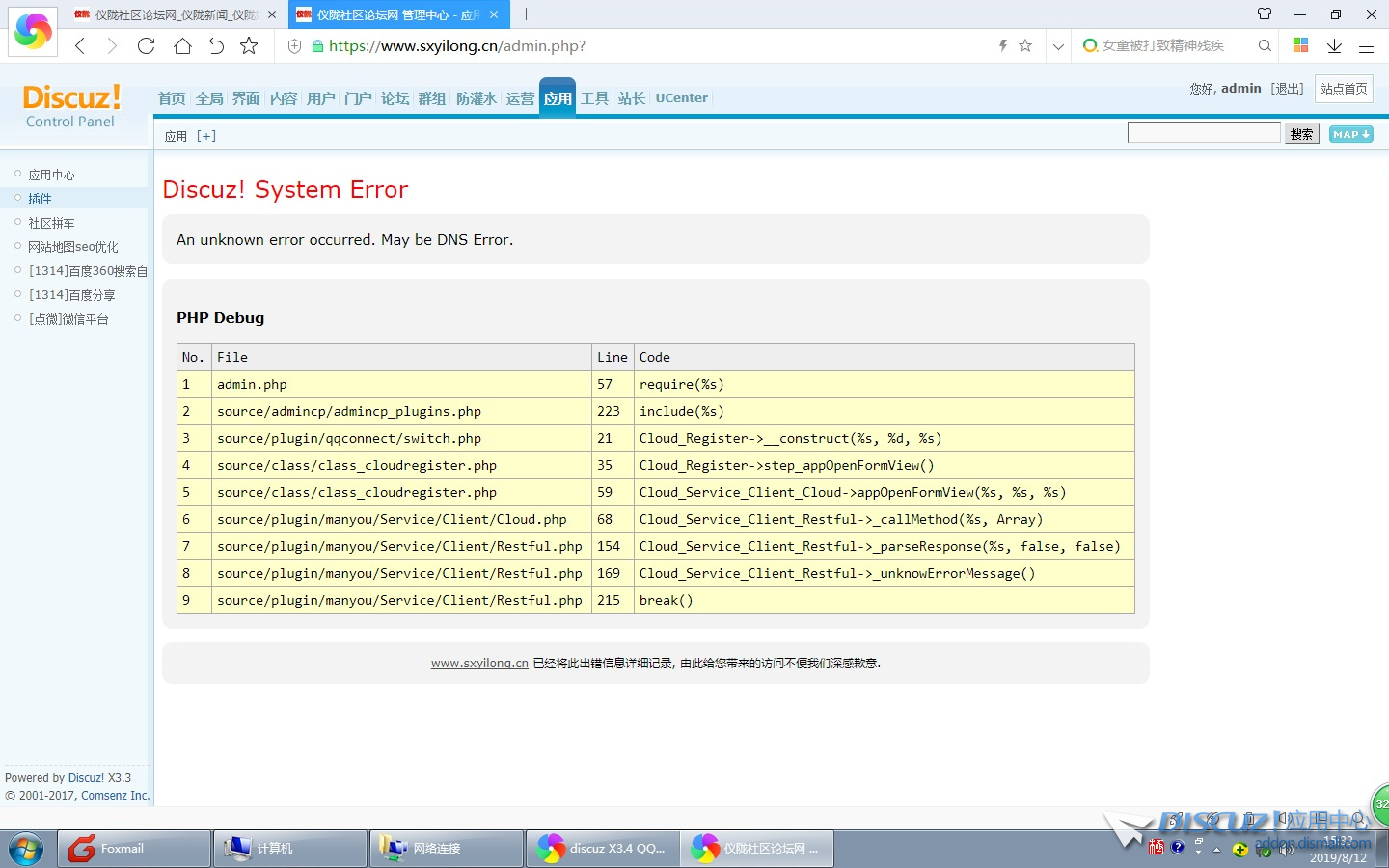
Task: Click the undo close-tab icon
Action: (x=216, y=45)
